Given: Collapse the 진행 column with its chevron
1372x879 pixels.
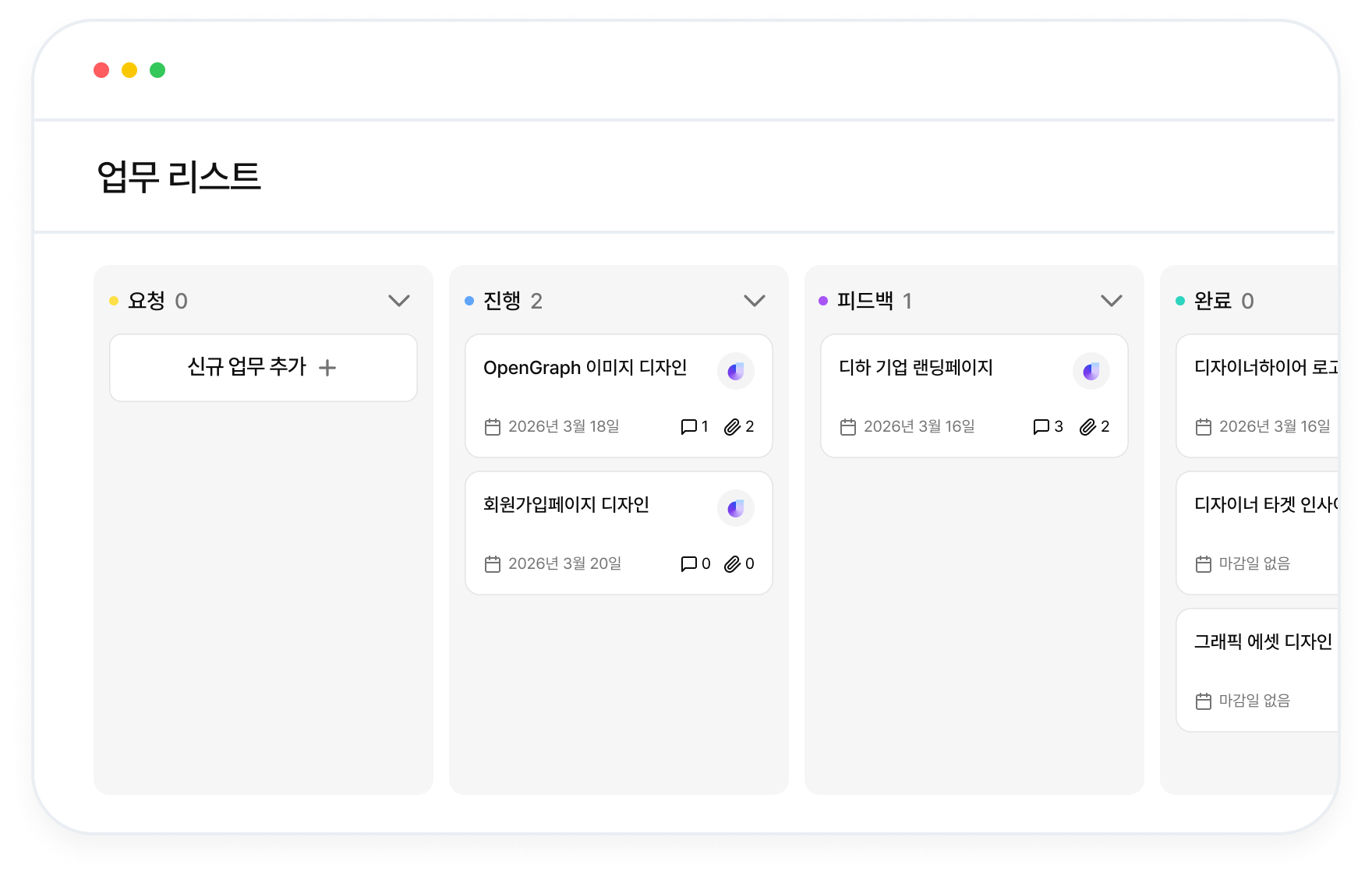Looking at the screenshot, I should [755, 301].
